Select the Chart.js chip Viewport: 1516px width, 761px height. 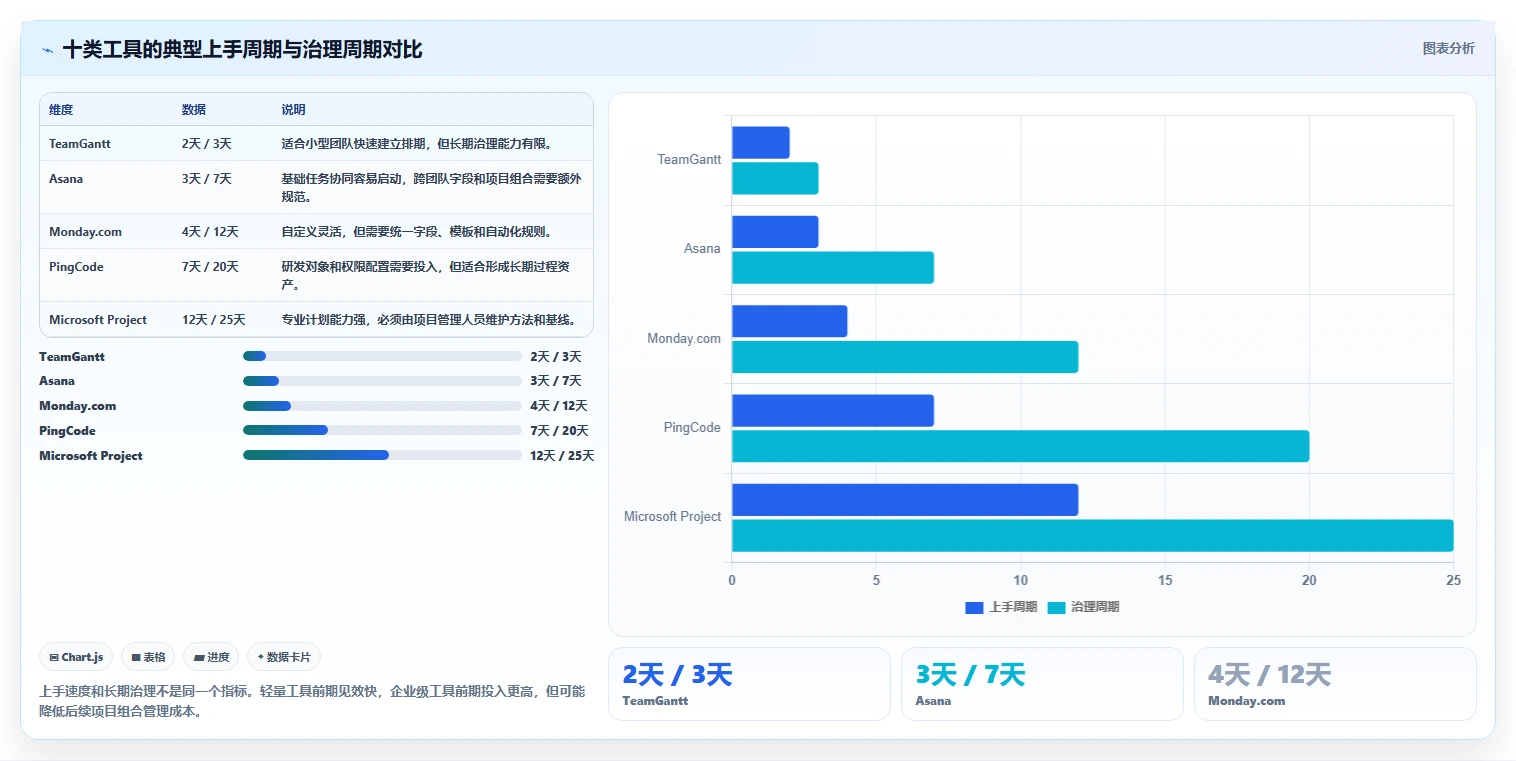click(76, 657)
